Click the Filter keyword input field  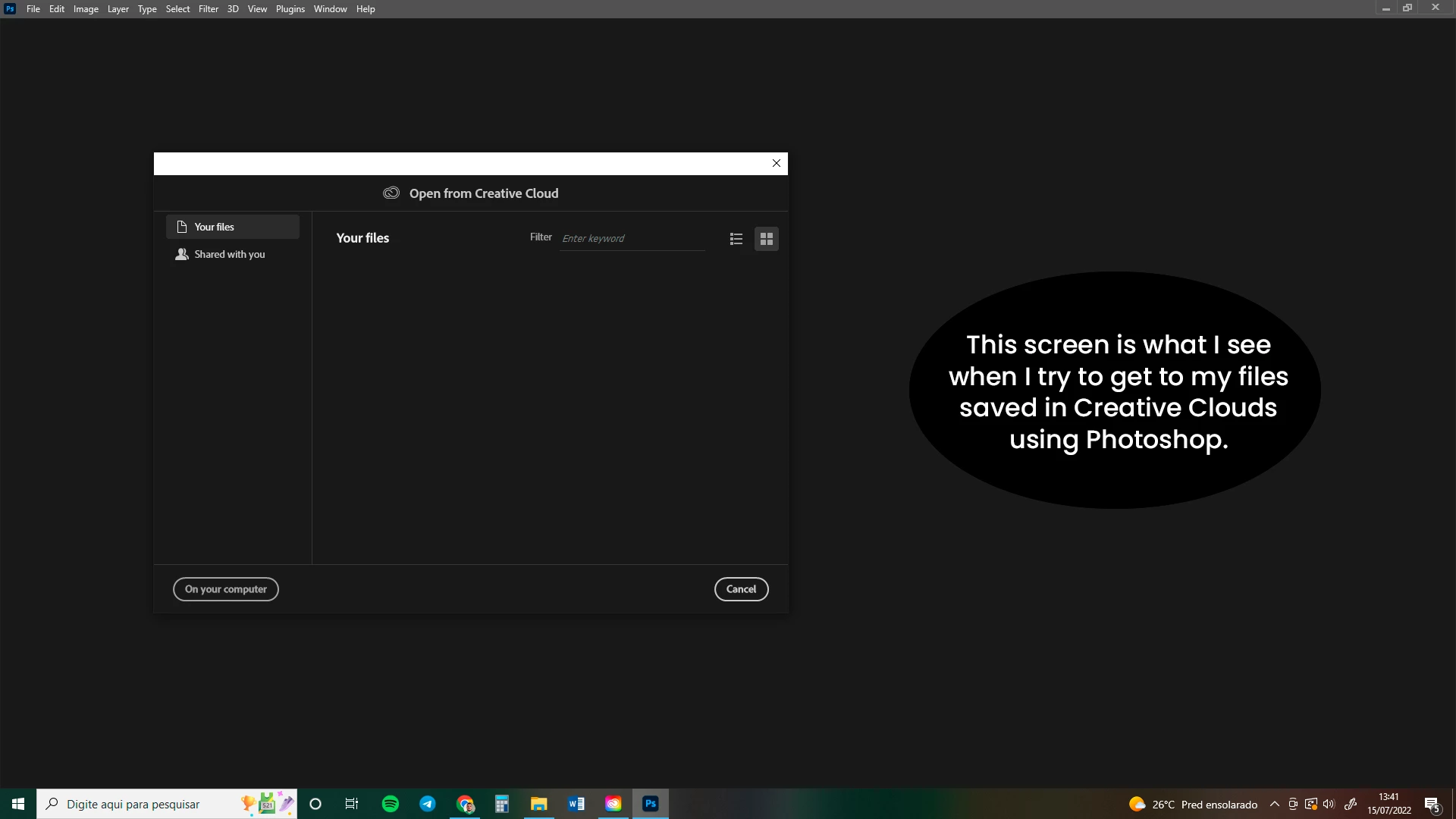pyautogui.click(x=632, y=238)
